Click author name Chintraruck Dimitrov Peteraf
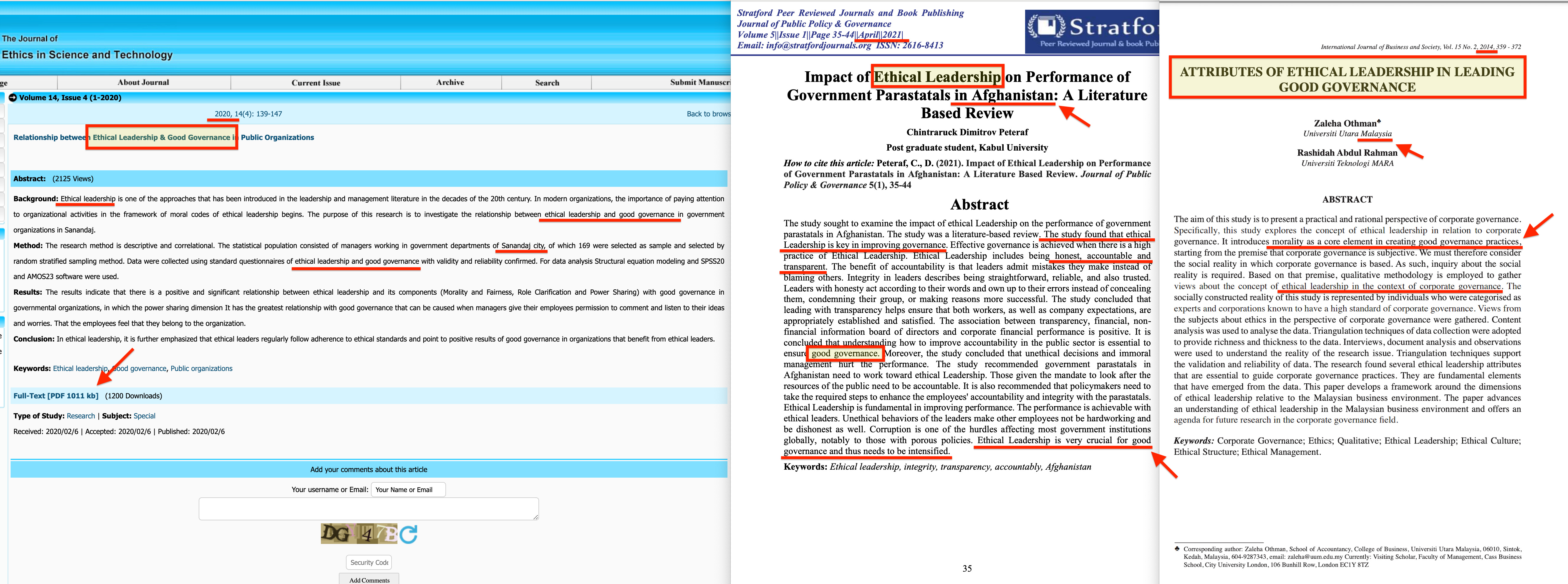 coord(967,132)
